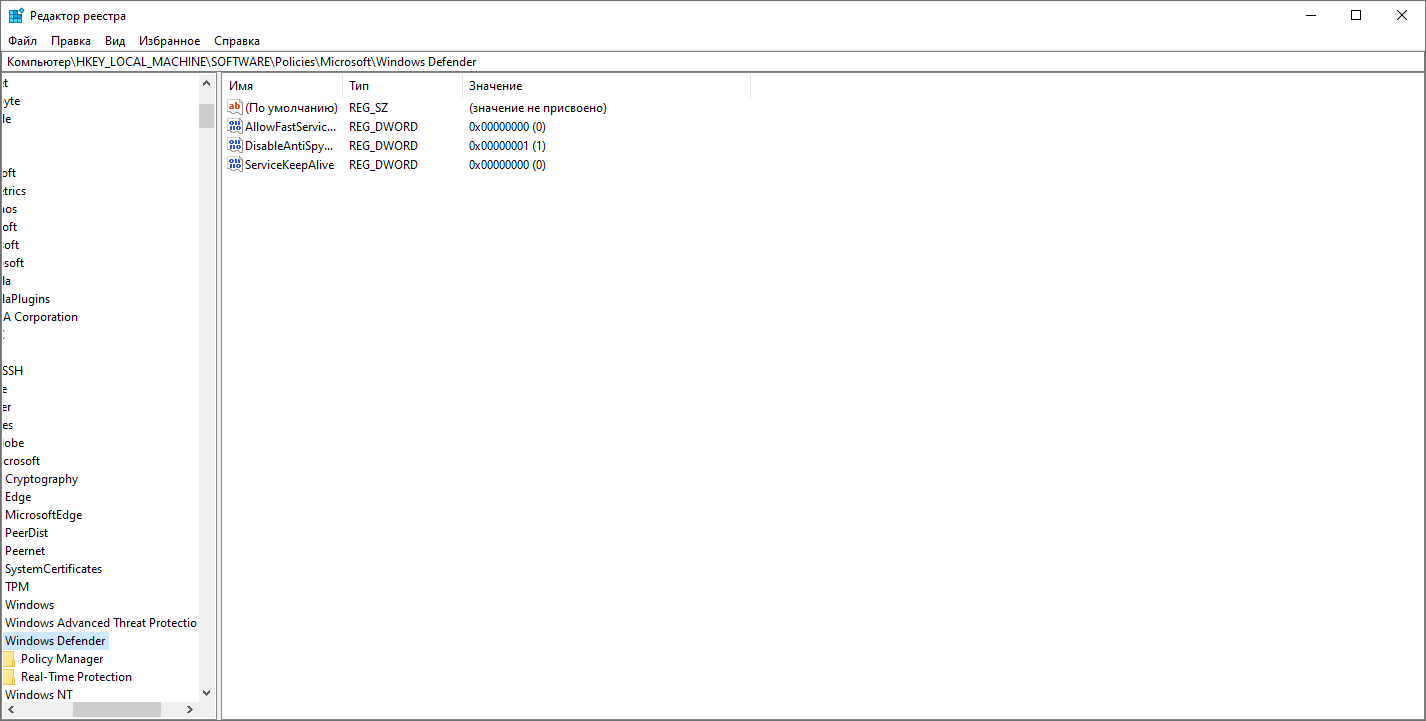This screenshot has height=721, width=1426.
Task: Click the (значение не присвоено) cell
Action: pyautogui.click(x=538, y=107)
